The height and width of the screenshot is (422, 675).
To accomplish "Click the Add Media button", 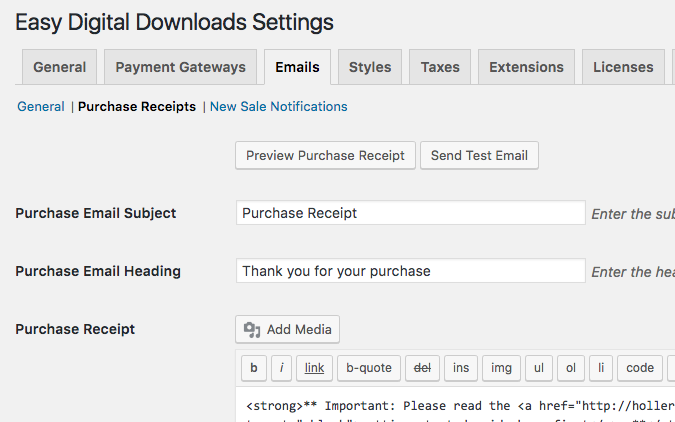I will 288,329.
